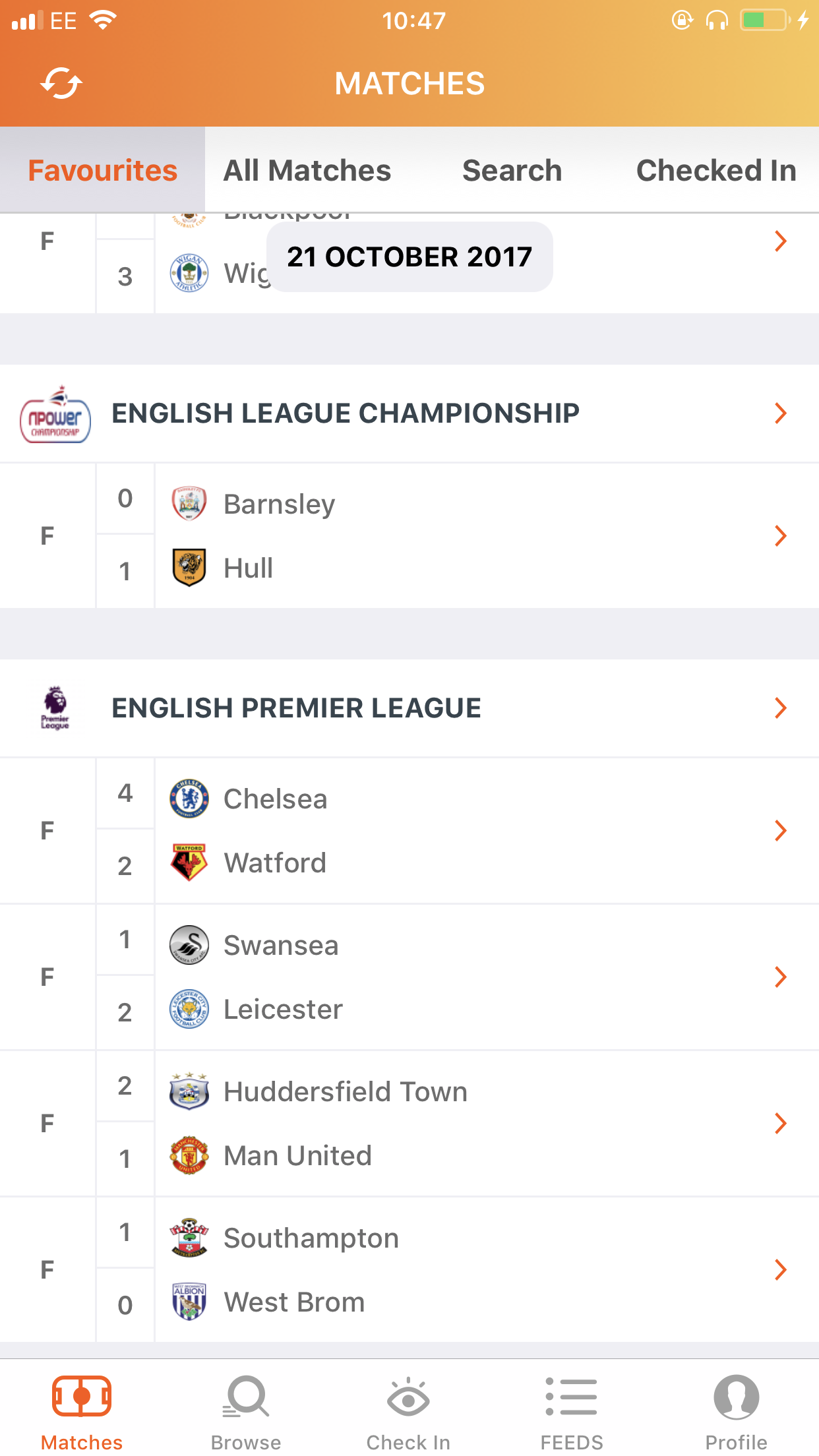This screenshot has width=819, height=1456.
Task: Expand English Premier League chevron
Action: (x=781, y=708)
